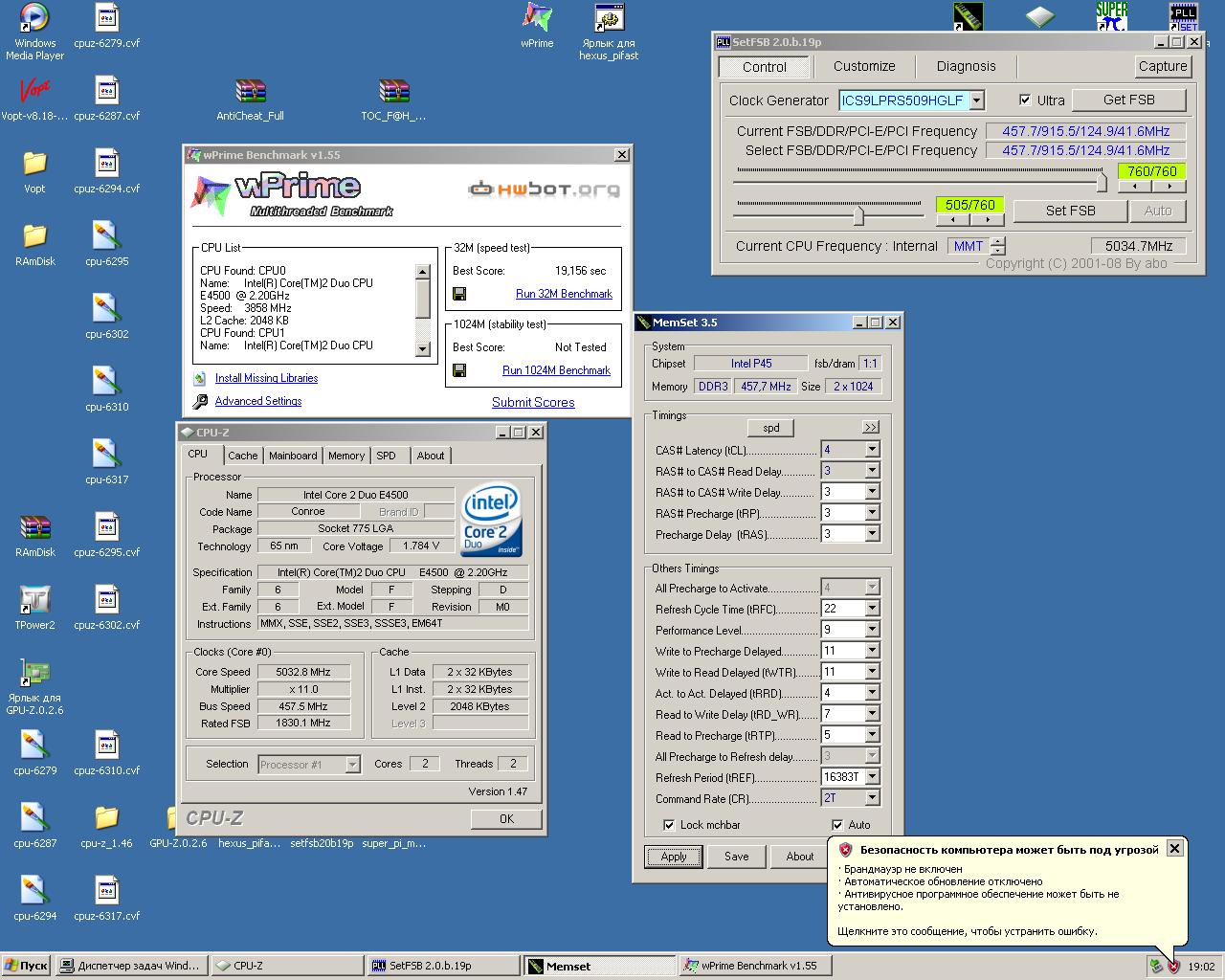
Task: Switch to Memory tab in CPU-Z
Action: [x=345, y=456]
